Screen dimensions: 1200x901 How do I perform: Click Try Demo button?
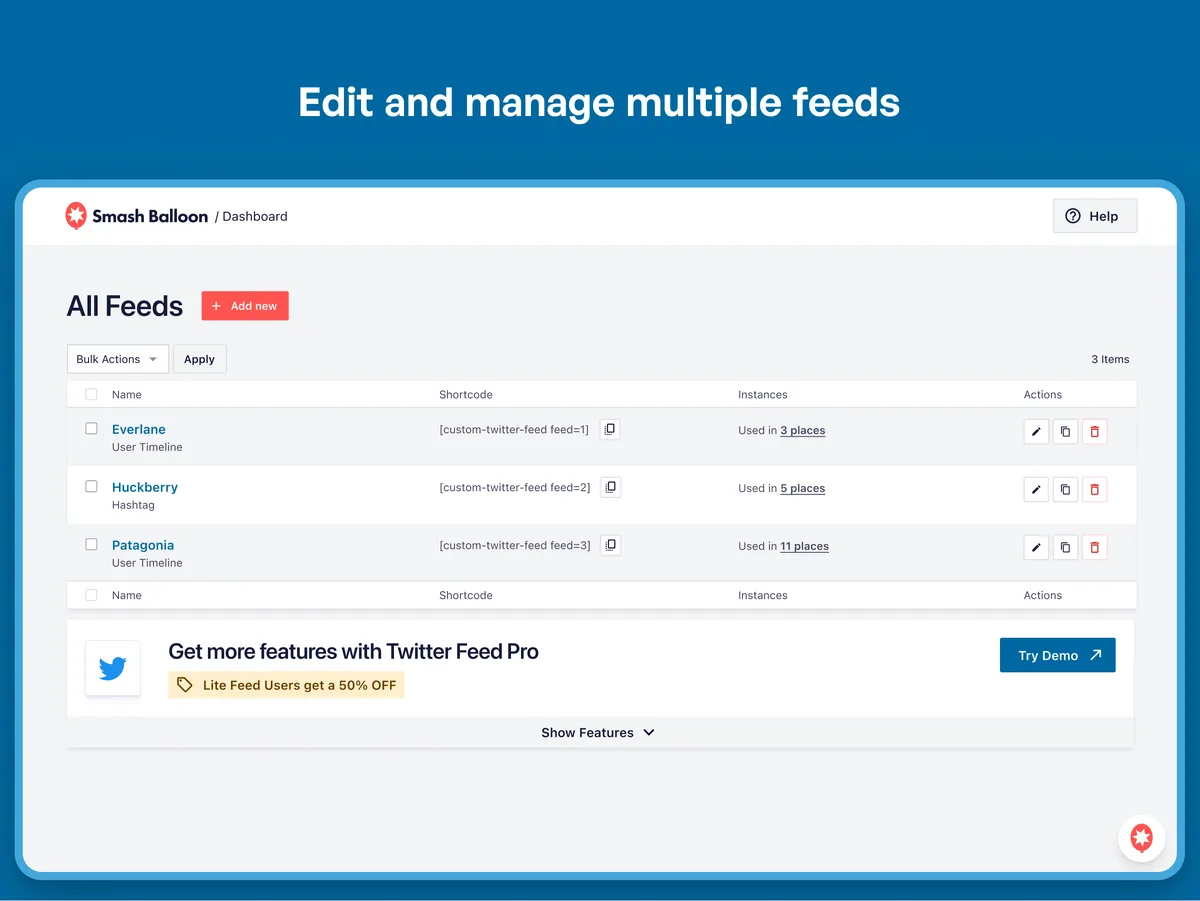[1058, 655]
